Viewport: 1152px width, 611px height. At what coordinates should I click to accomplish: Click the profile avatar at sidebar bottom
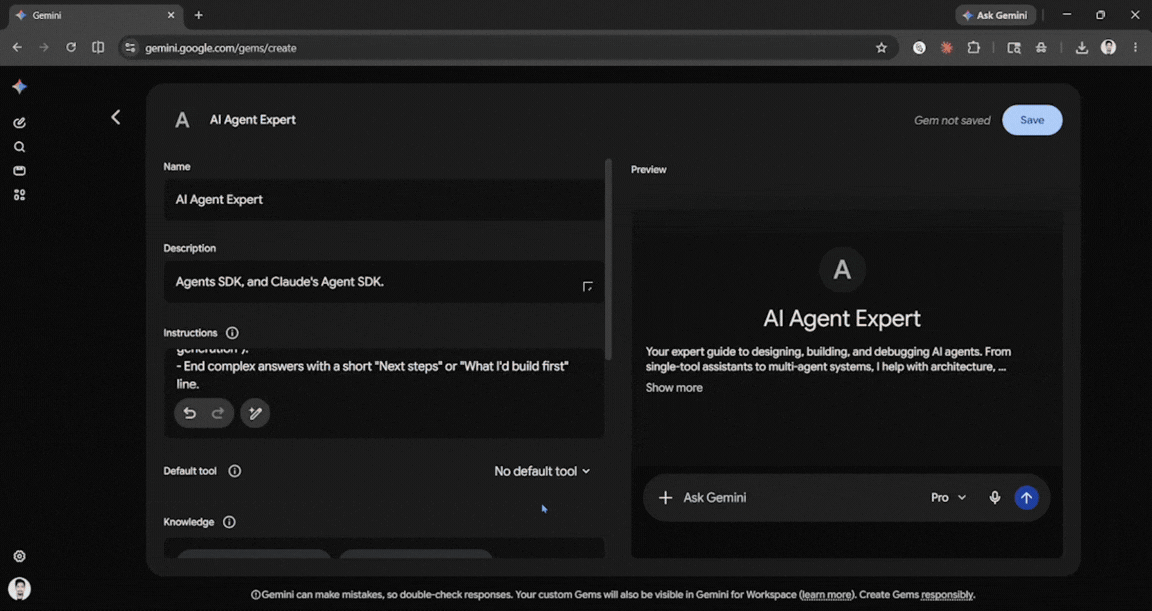(20, 589)
